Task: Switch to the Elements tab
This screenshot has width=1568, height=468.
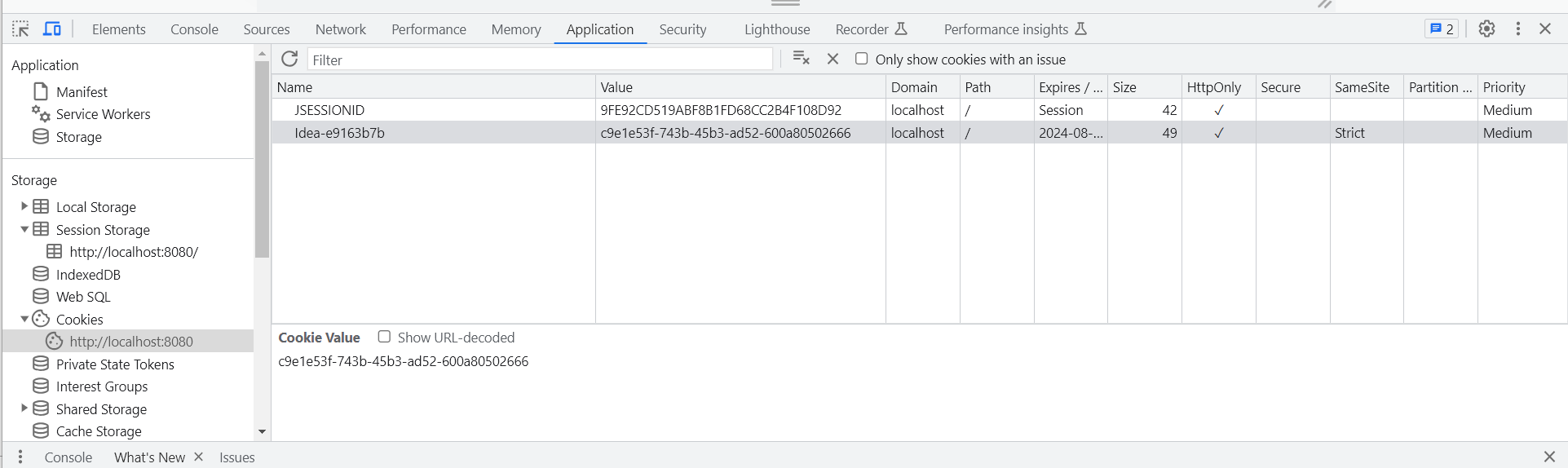Action: (x=119, y=29)
